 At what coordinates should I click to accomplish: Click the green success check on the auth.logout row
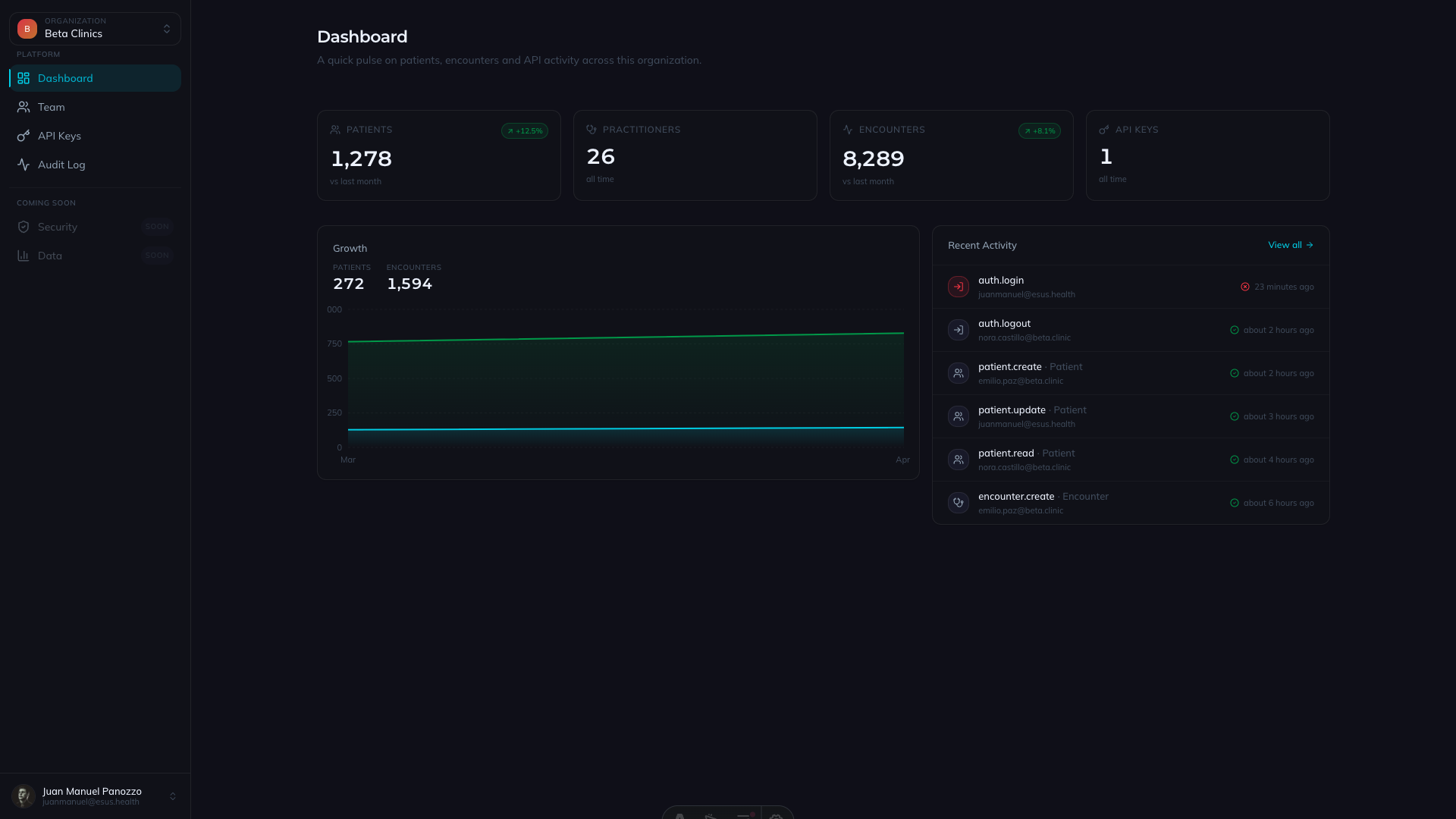(1235, 330)
